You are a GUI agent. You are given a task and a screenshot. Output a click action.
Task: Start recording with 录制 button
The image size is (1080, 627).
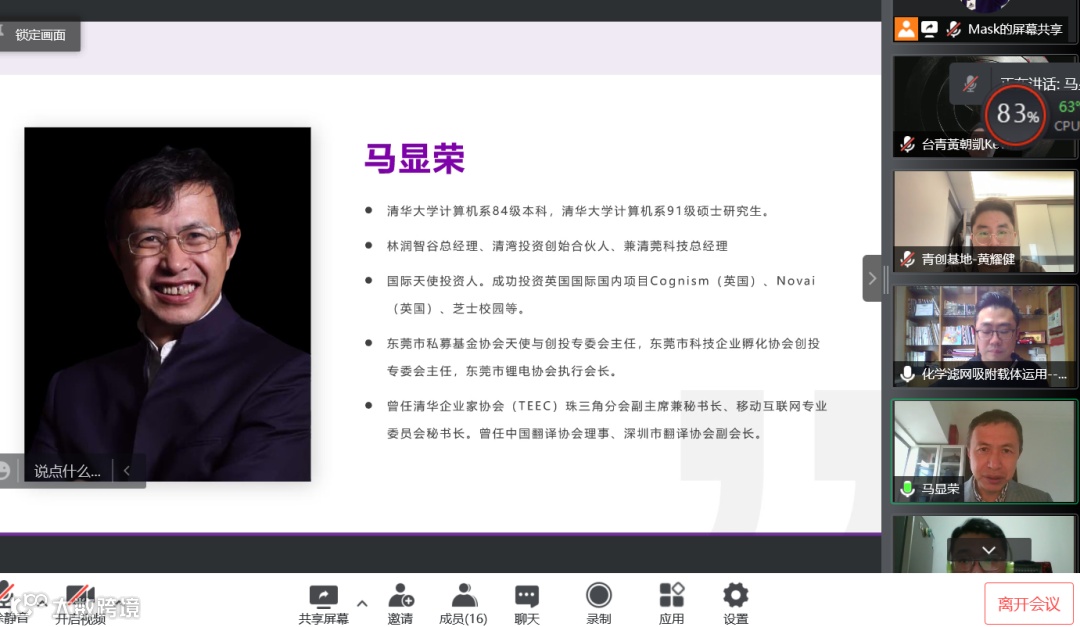pos(599,604)
